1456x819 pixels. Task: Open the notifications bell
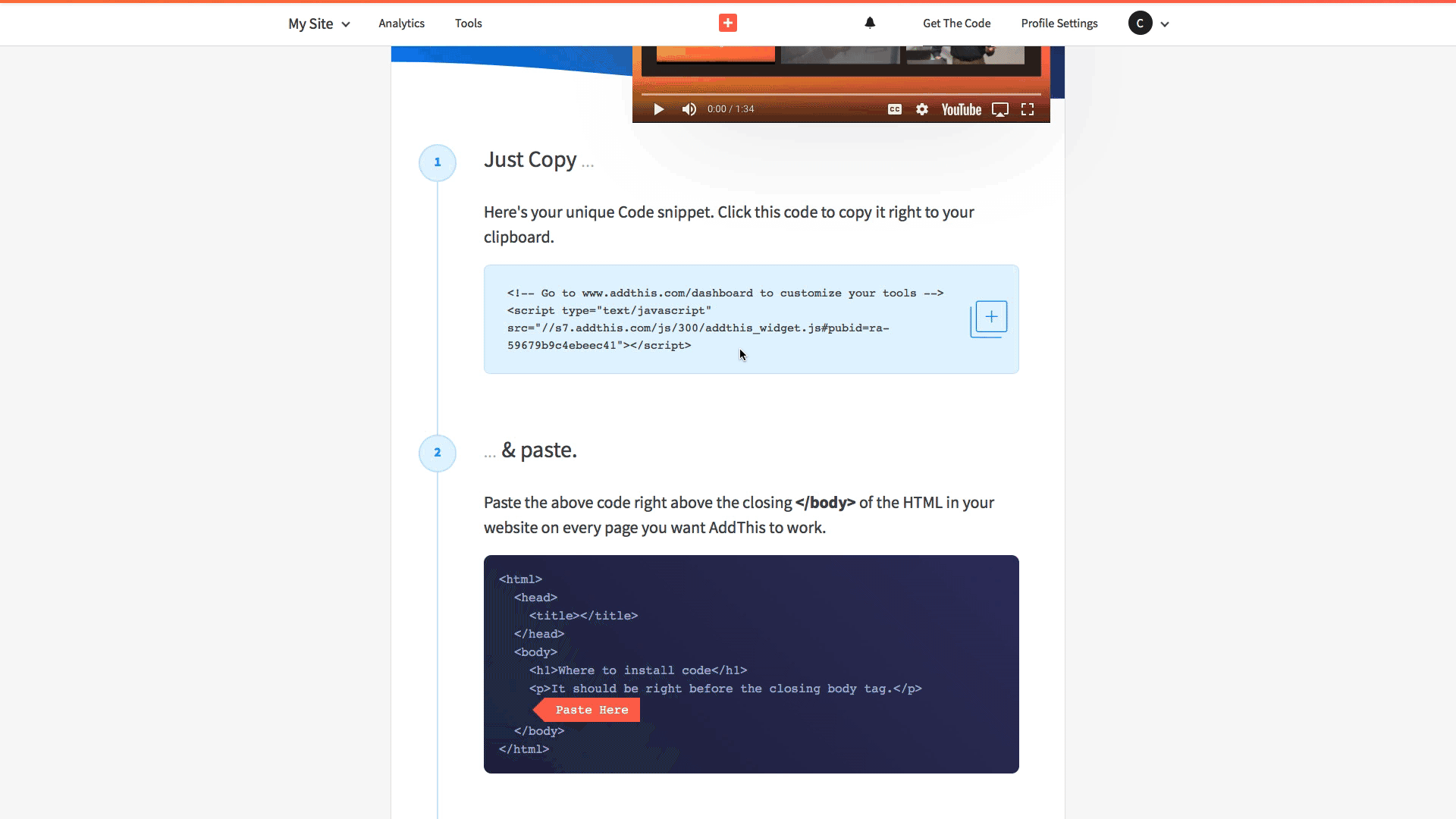coord(870,23)
